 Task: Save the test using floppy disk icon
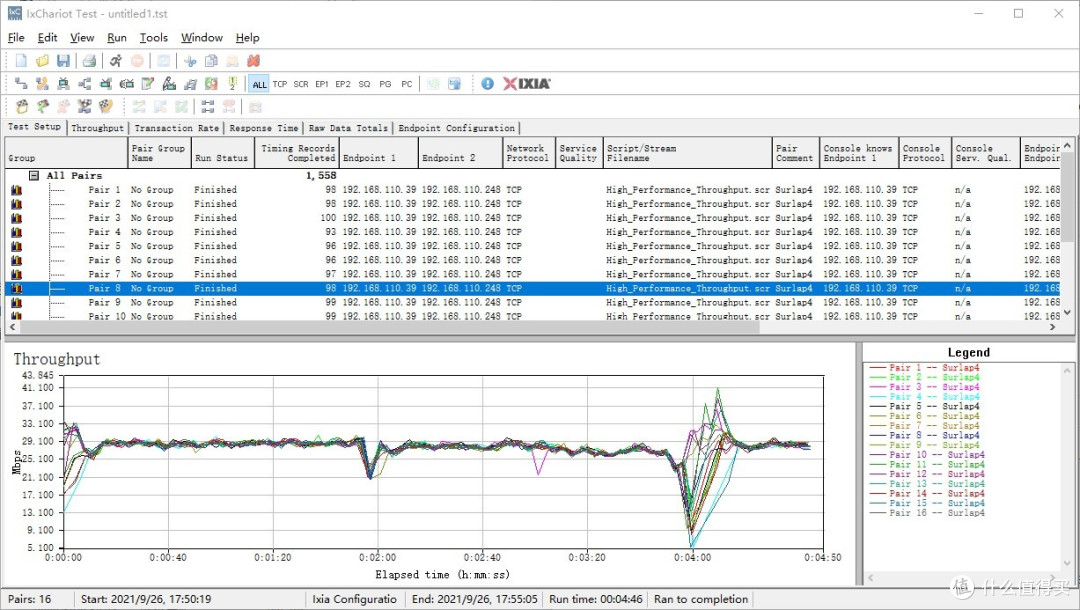pos(63,61)
